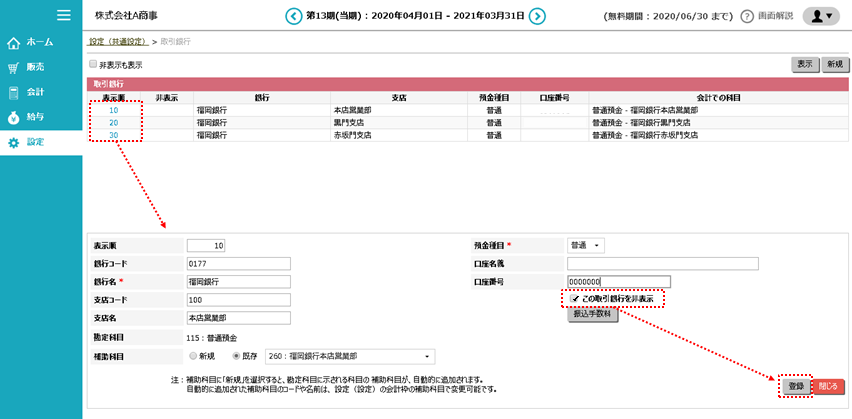Follow the 設定（共通設定） breadcrumb link

118,42
